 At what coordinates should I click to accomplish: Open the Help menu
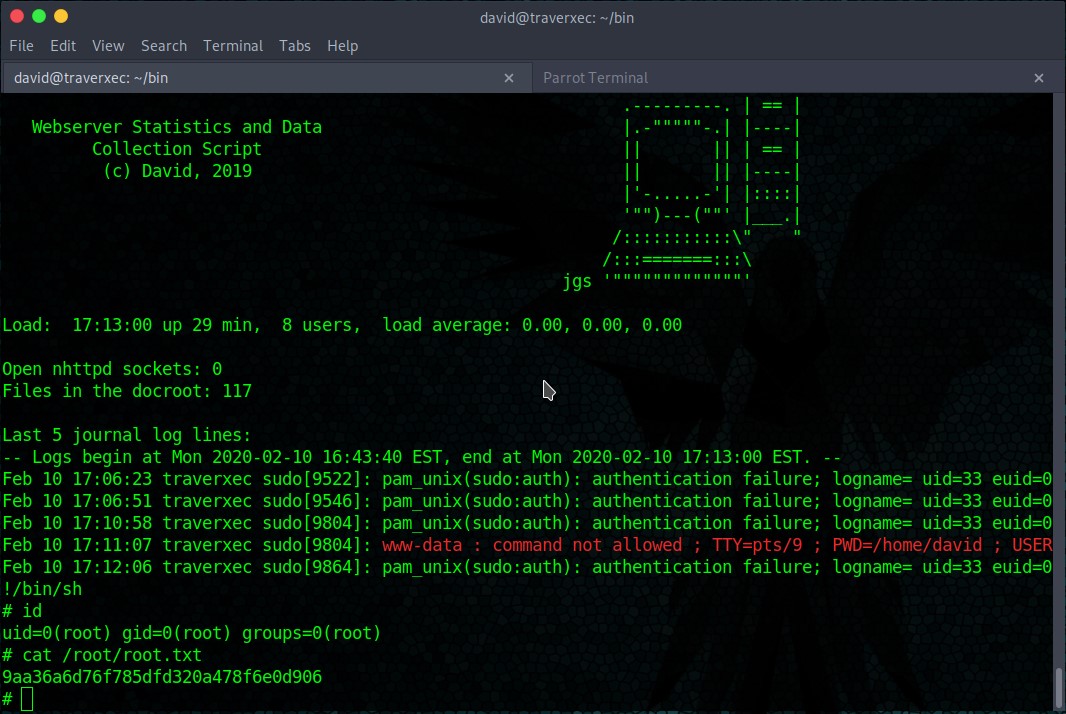click(342, 46)
